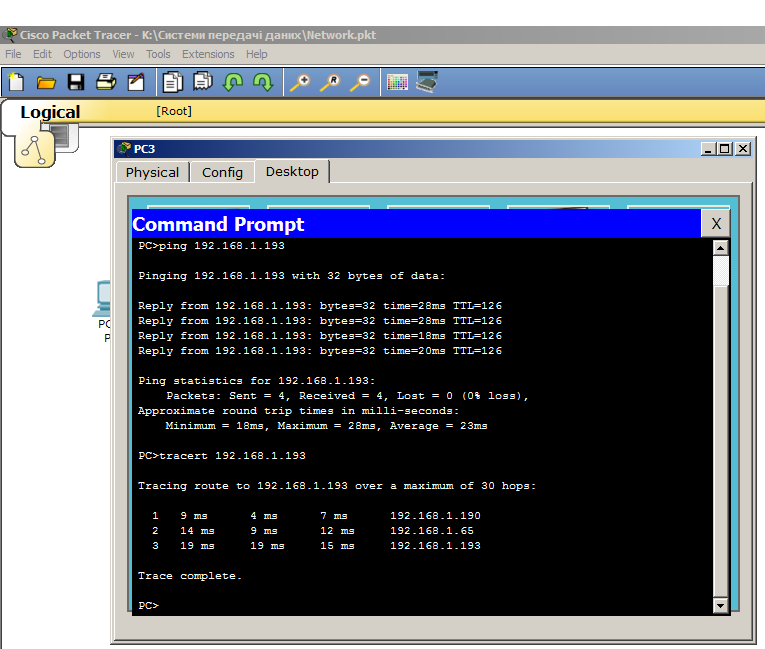Viewport: 765px width, 649px height.
Task: Click the 'Ping statistics for 192.168.1.193' line
Action: click(x=257, y=381)
